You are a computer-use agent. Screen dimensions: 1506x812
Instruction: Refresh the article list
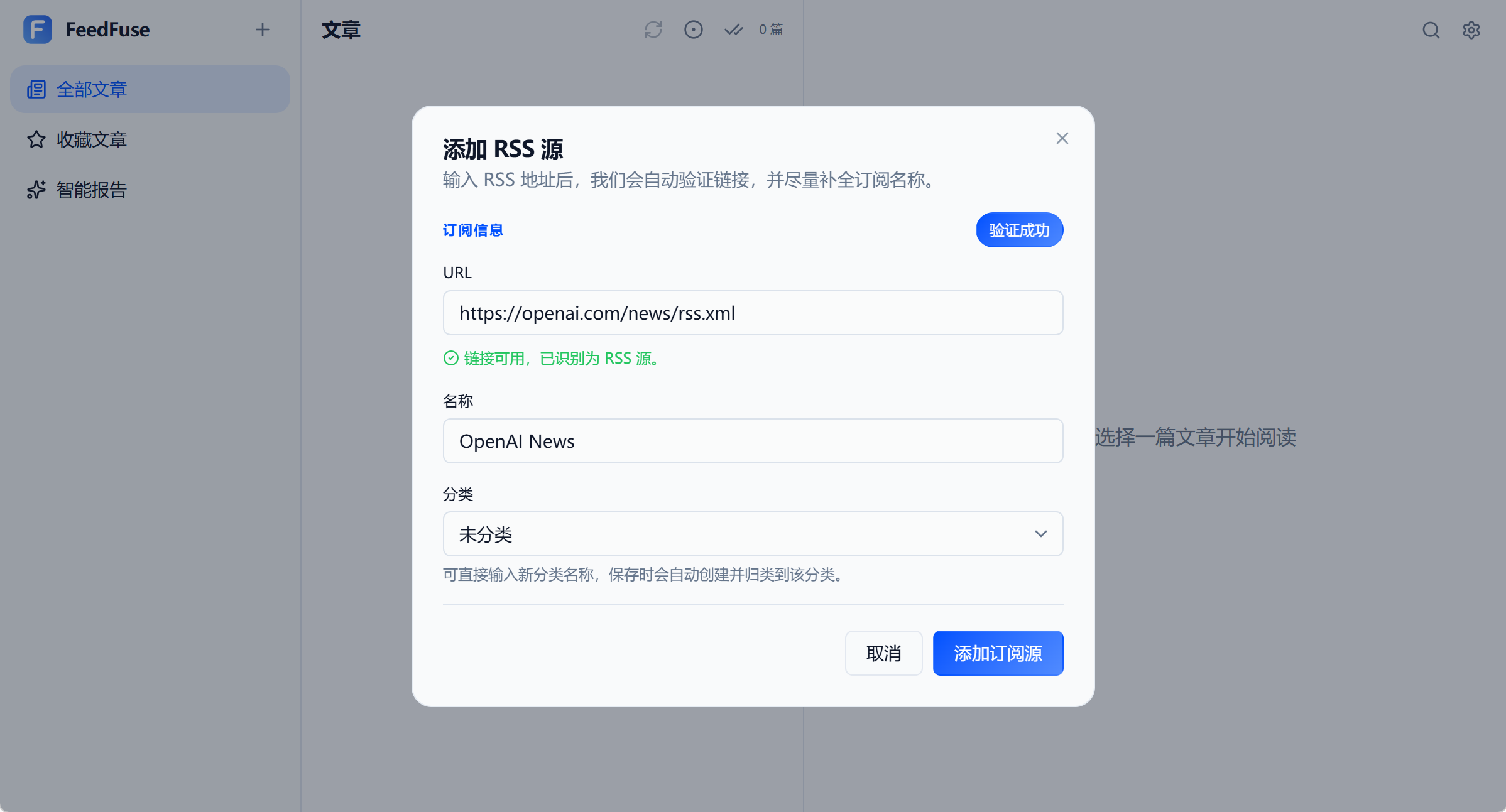coord(653,30)
